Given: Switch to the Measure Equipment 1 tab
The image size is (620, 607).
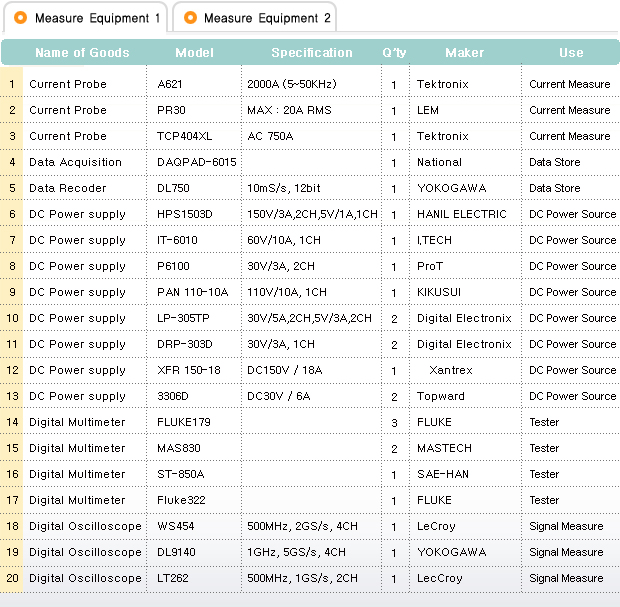Looking at the screenshot, I should tap(86, 18).
